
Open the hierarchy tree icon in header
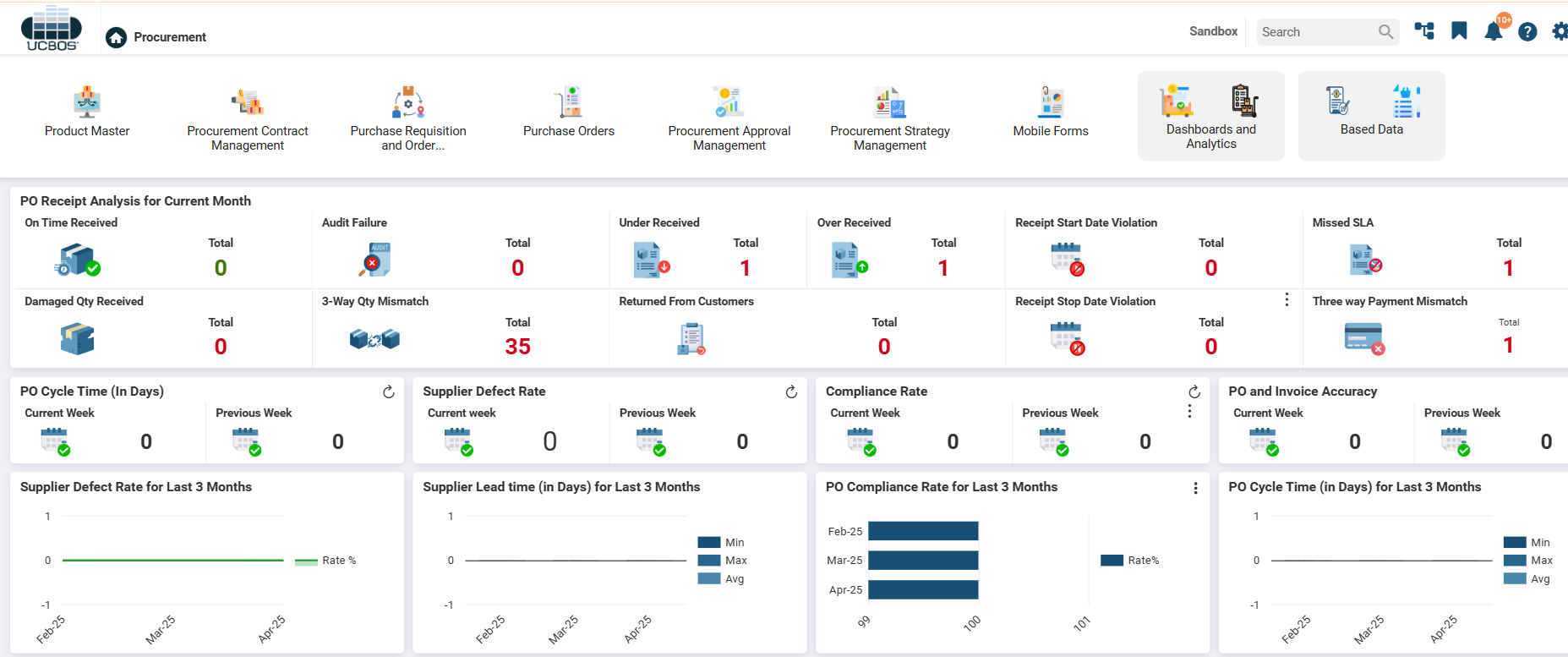pyautogui.click(x=1424, y=31)
